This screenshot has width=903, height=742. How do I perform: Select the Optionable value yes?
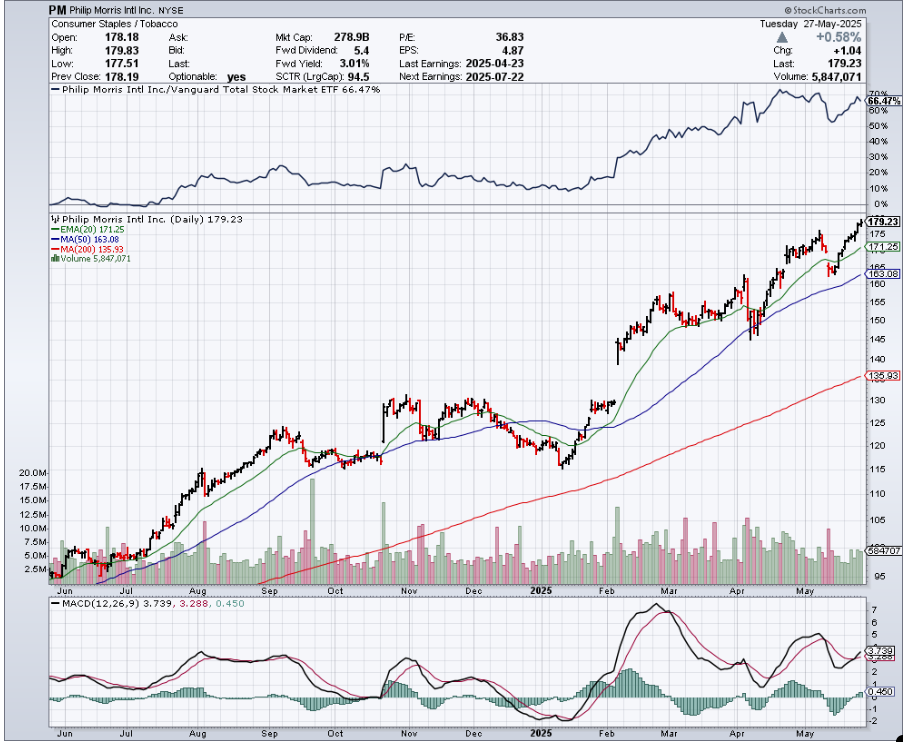(237, 77)
